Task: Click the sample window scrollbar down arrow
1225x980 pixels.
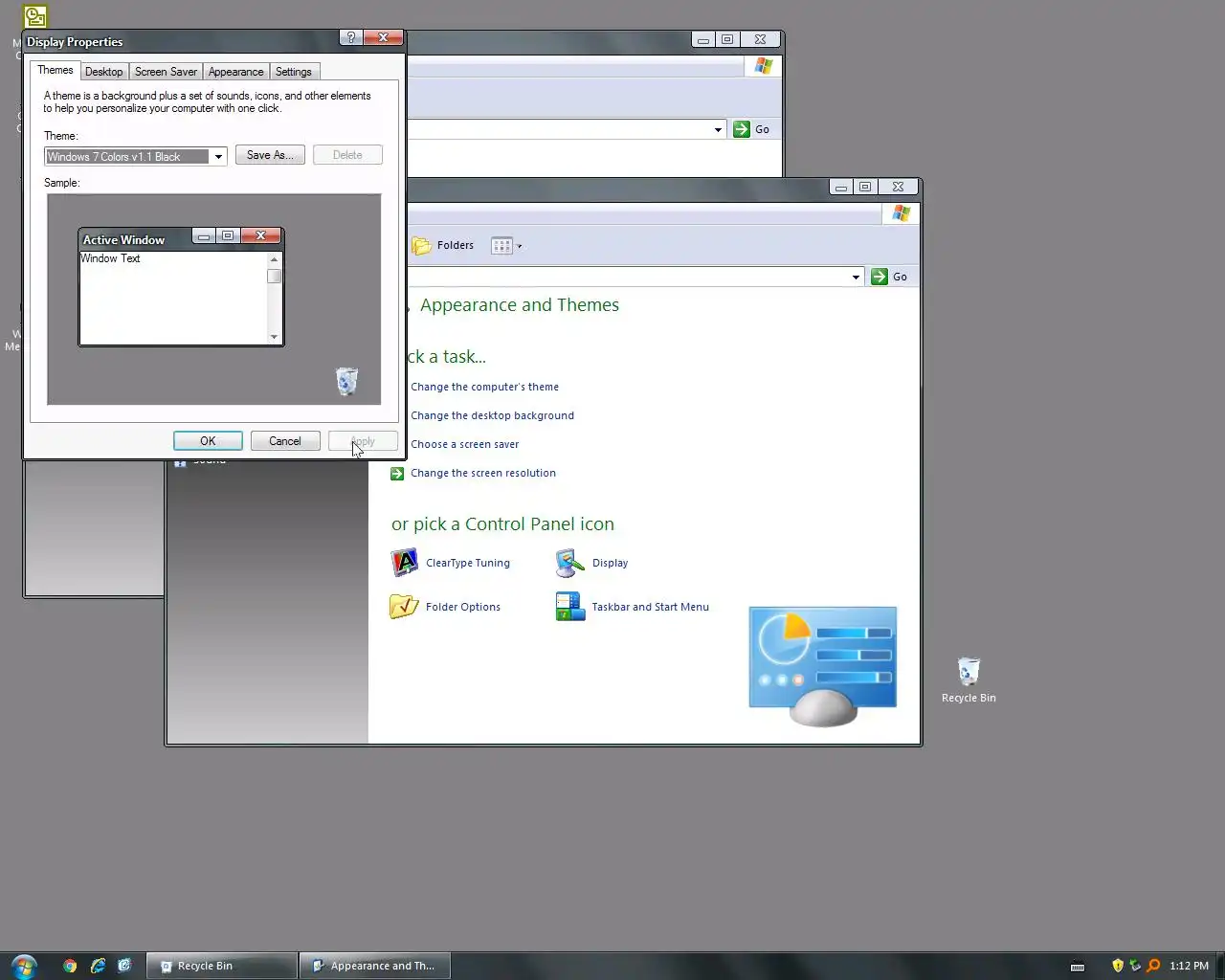Action: pos(275,337)
